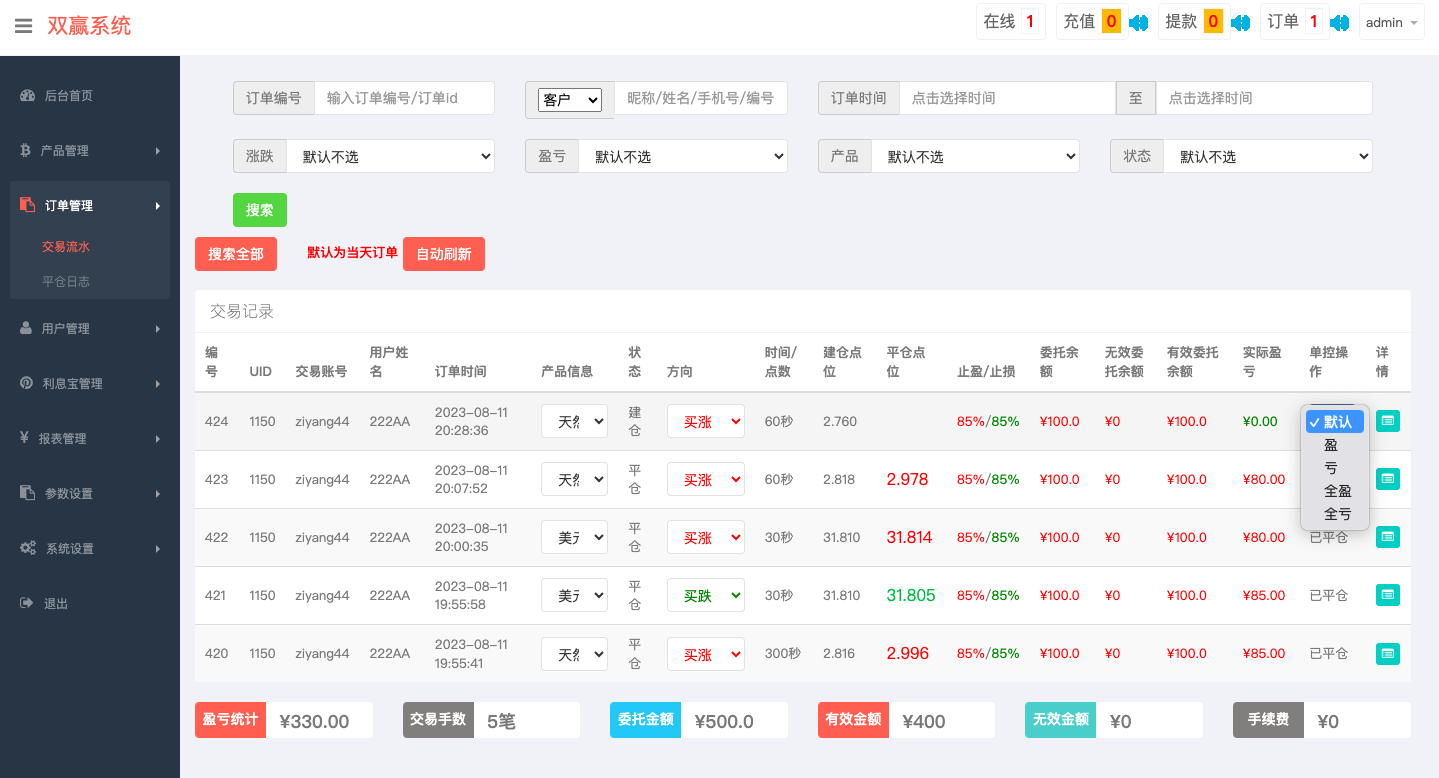Screen dimensions: 1439x778
Task: Click the 退出 logout icon
Action: coord(24,602)
